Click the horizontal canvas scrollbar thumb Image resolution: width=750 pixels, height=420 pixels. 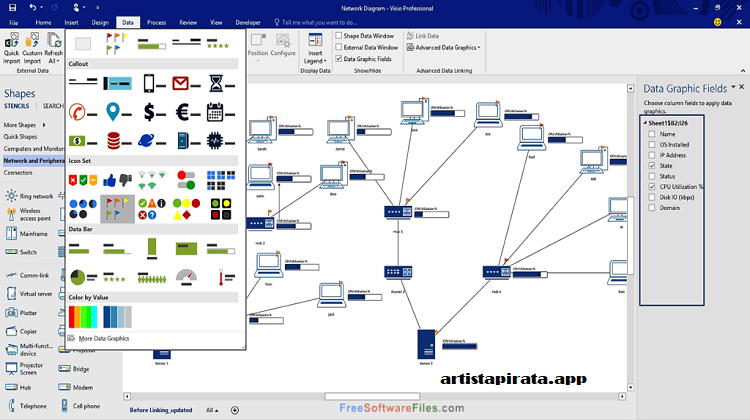coord(372,396)
